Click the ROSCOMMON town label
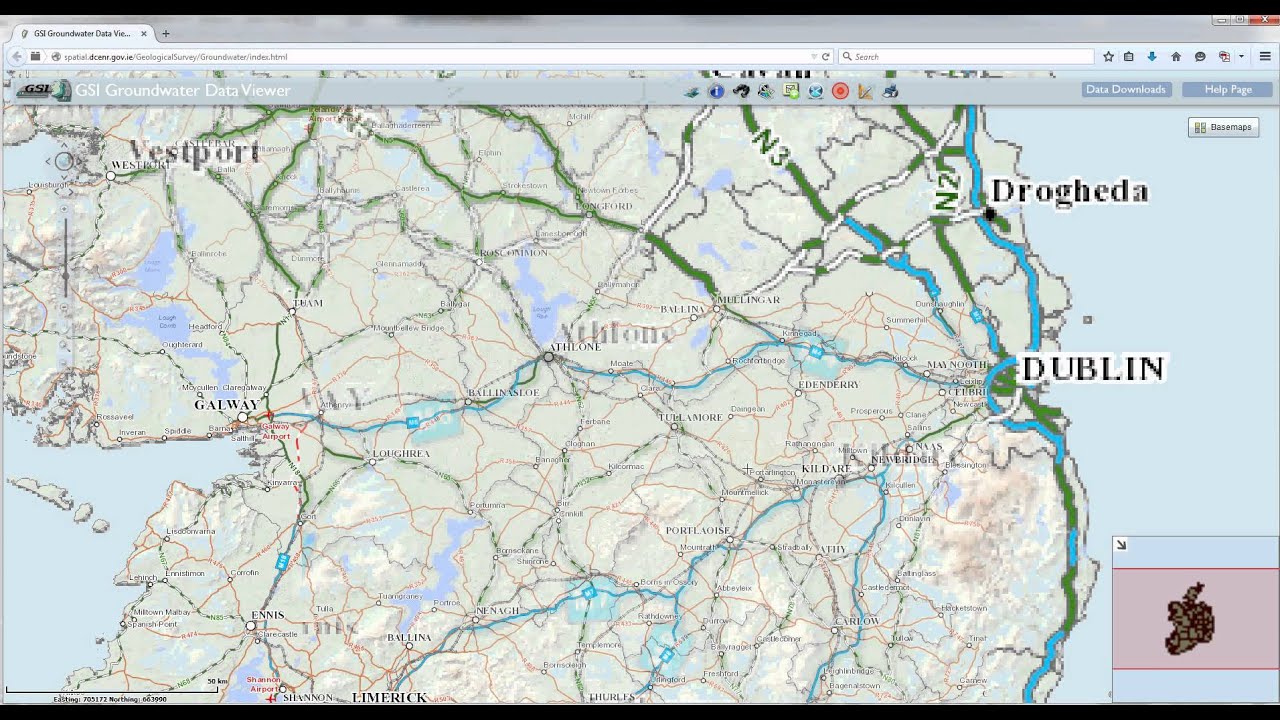Viewport: 1280px width, 720px height. (x=514, y=253)
